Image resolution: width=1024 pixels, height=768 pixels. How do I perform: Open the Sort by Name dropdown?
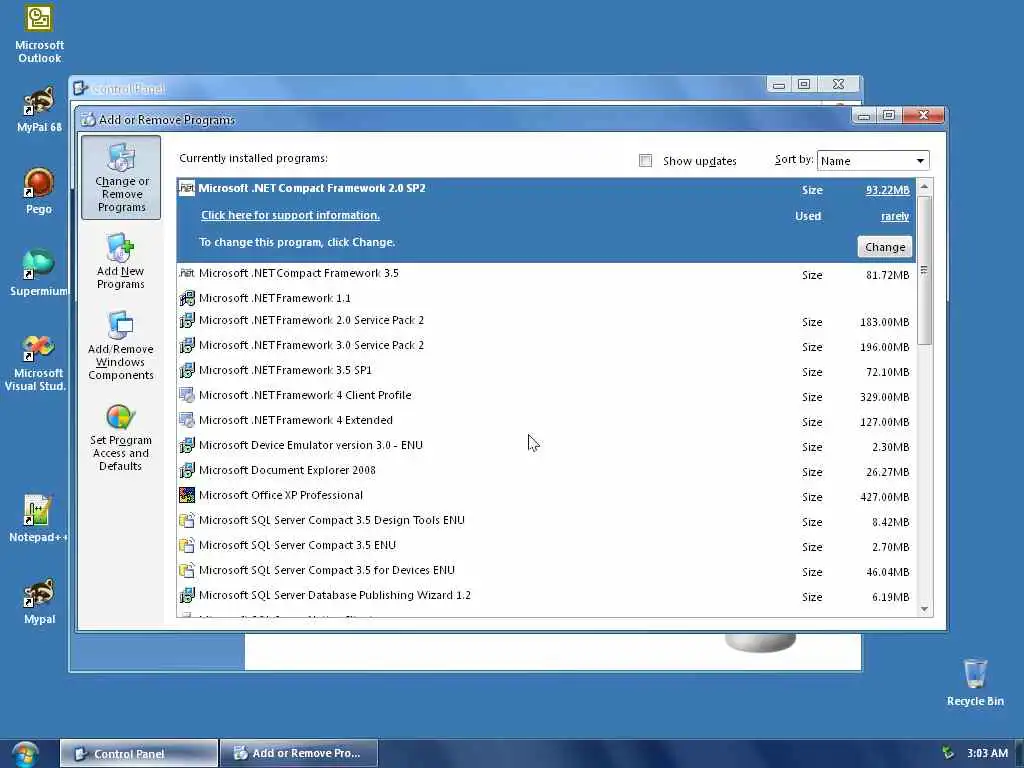[x=872, y=161]
